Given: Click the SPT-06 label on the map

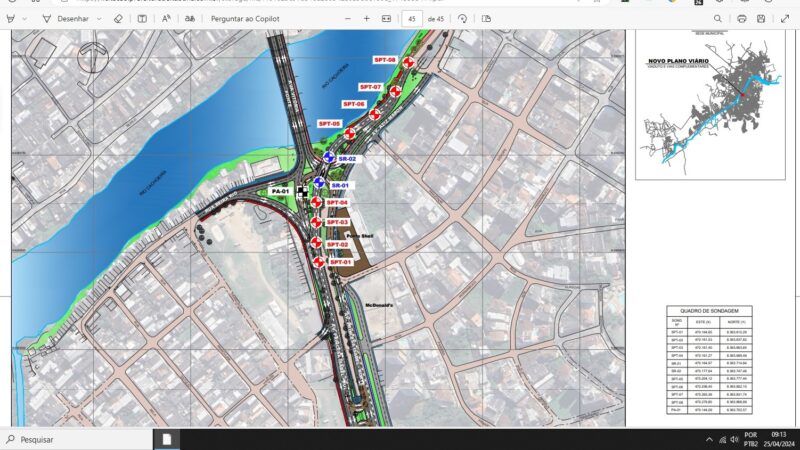Looking at the screenshot, I should coord(354,104).
